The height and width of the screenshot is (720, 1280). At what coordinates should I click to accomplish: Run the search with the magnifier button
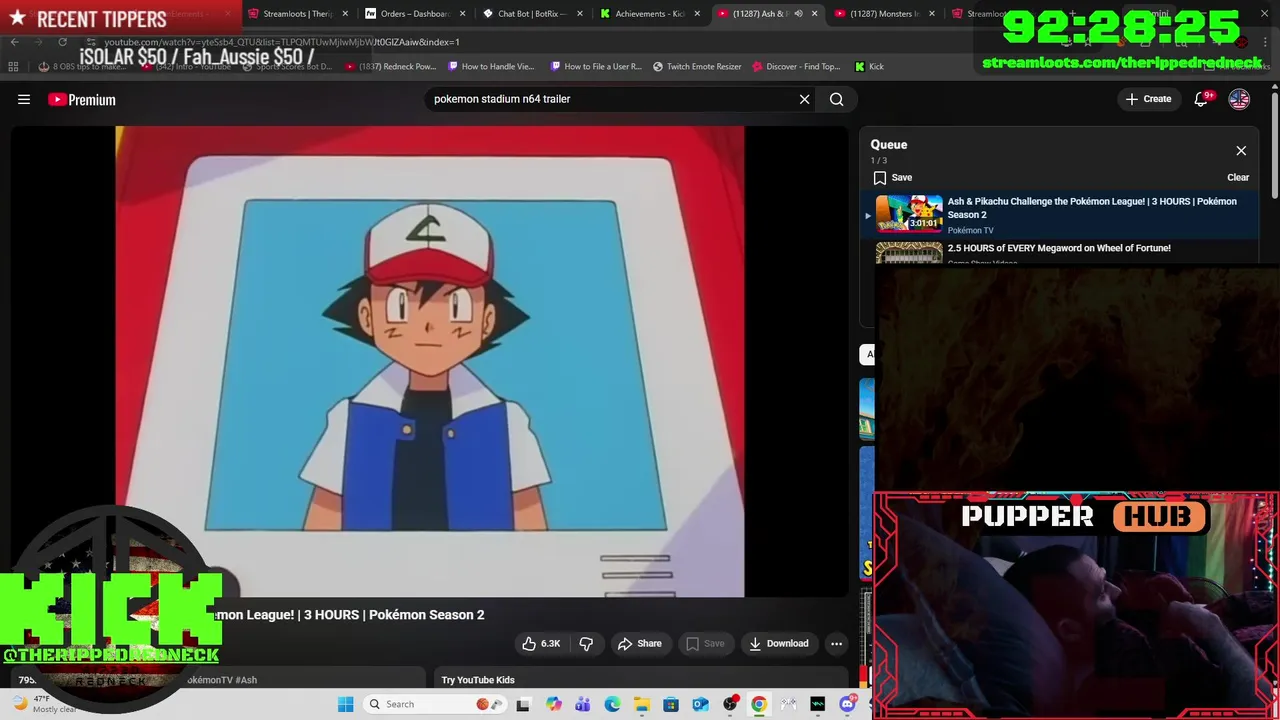click(837, 99)
